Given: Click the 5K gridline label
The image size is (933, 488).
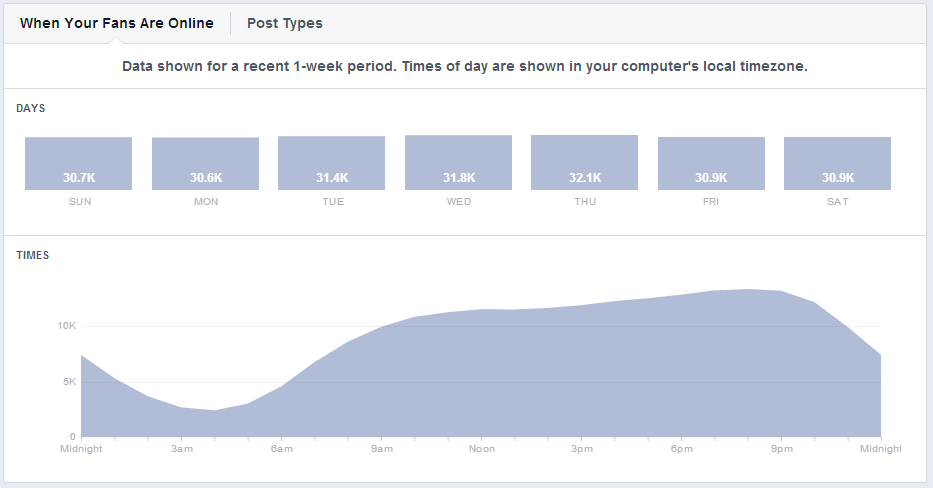Looking at the screenshot, I should pyautogui.click(x=69, y=382).
